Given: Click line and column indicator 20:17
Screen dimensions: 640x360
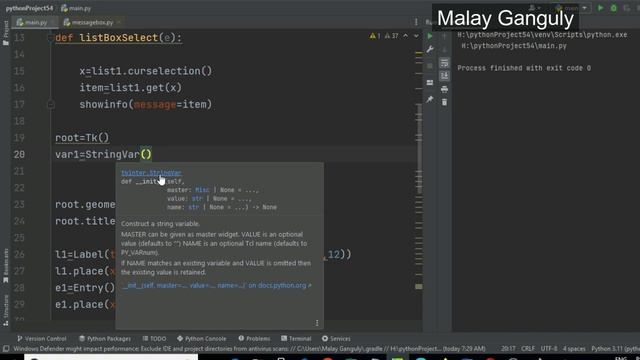Looking at the screenshot, I should (x=508, y=349).
